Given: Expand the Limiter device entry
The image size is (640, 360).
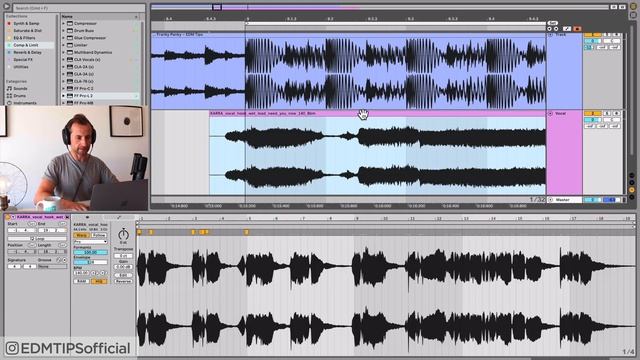Looking at the screenshot, I should tap(64, 45).
